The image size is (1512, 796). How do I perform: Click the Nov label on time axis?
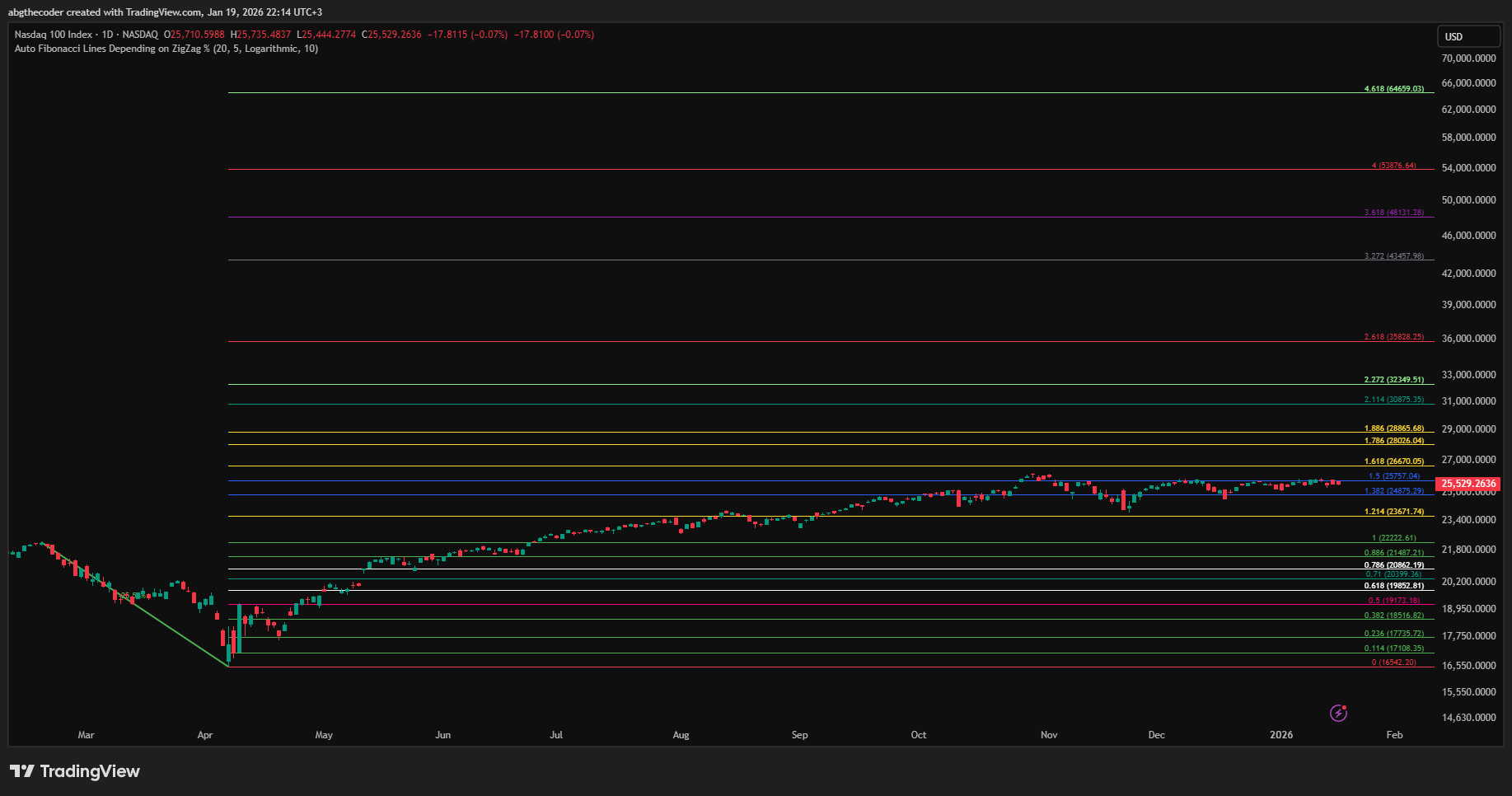1049,735
